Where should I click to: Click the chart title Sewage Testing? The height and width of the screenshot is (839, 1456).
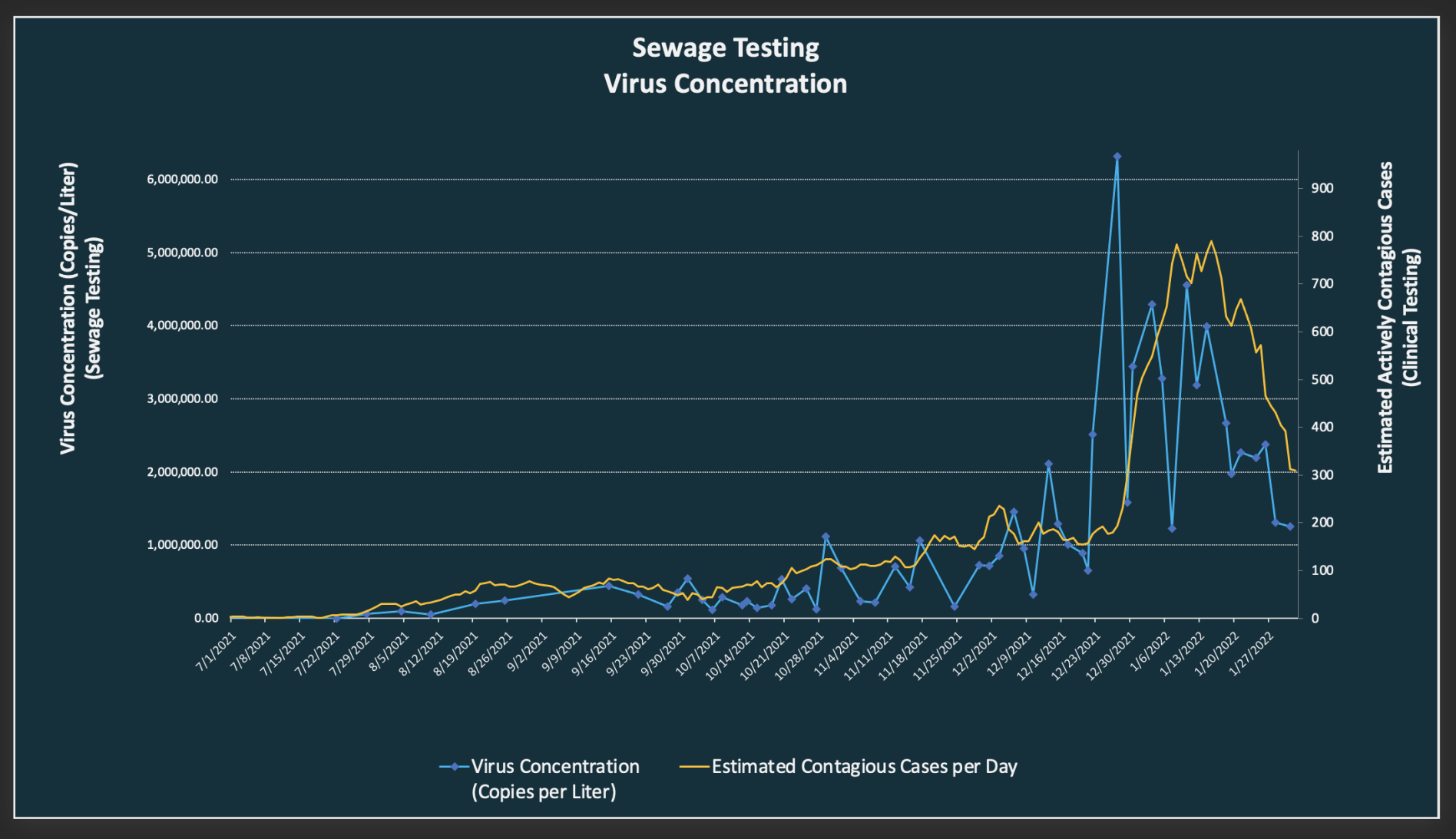[725, 48]
